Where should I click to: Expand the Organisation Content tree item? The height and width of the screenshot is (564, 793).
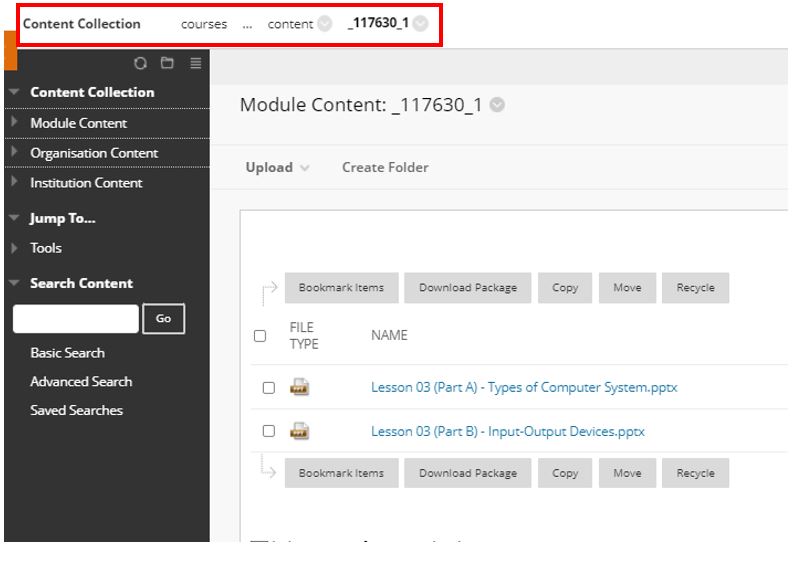[x=14, y=151]
